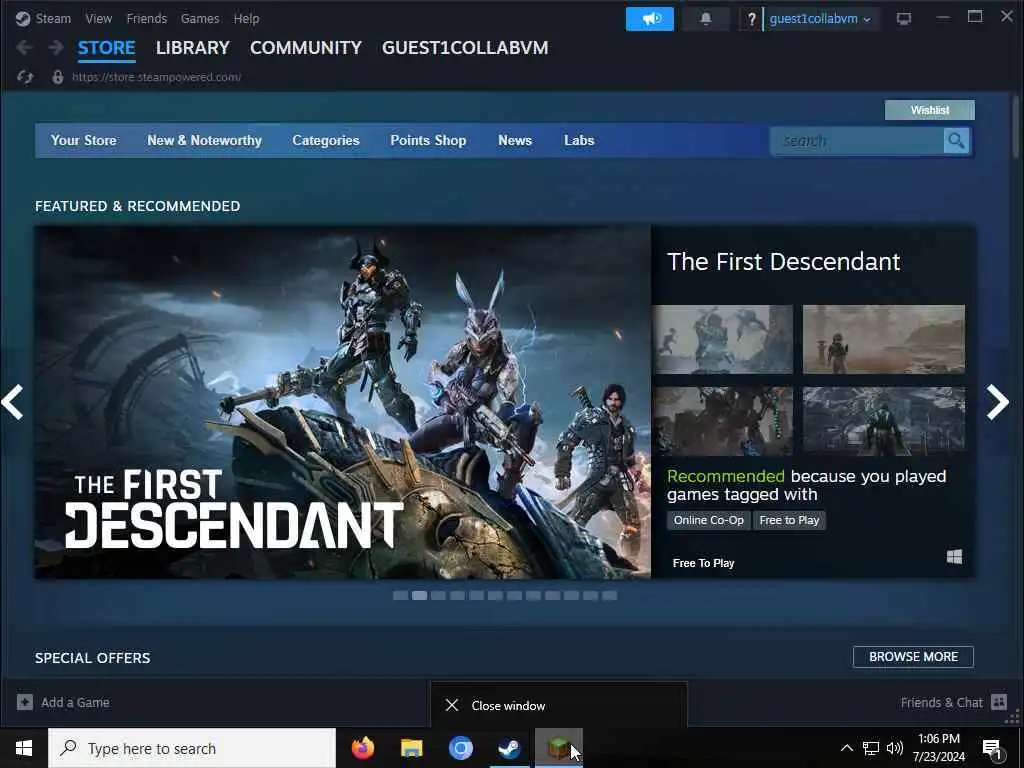Click the store URL address text
Screen dimensions: 1024x768
(156, 77)
